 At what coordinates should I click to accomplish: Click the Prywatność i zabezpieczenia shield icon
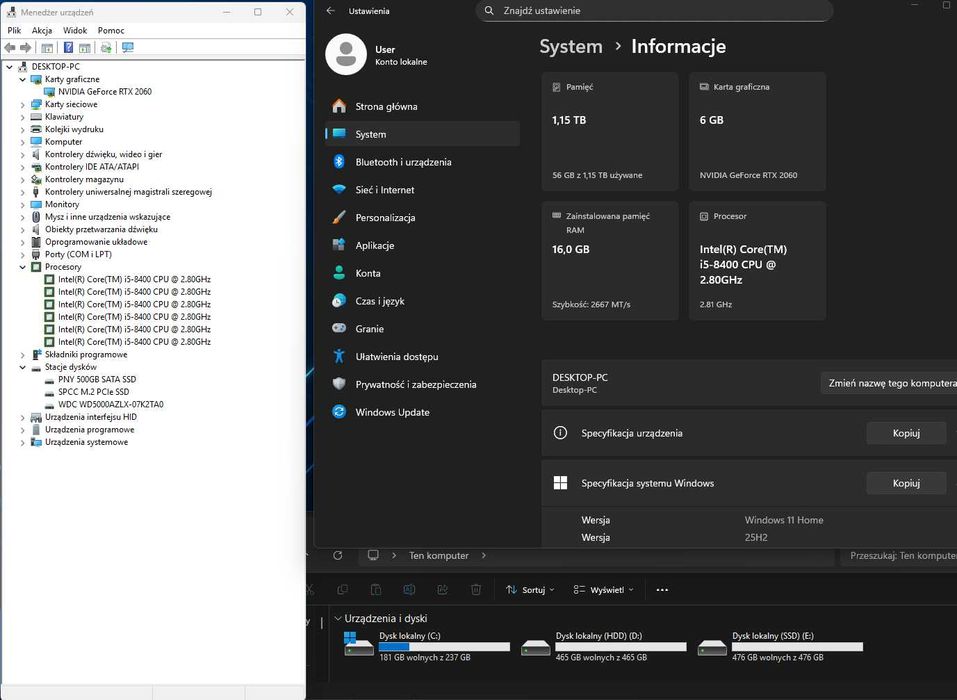339,384
